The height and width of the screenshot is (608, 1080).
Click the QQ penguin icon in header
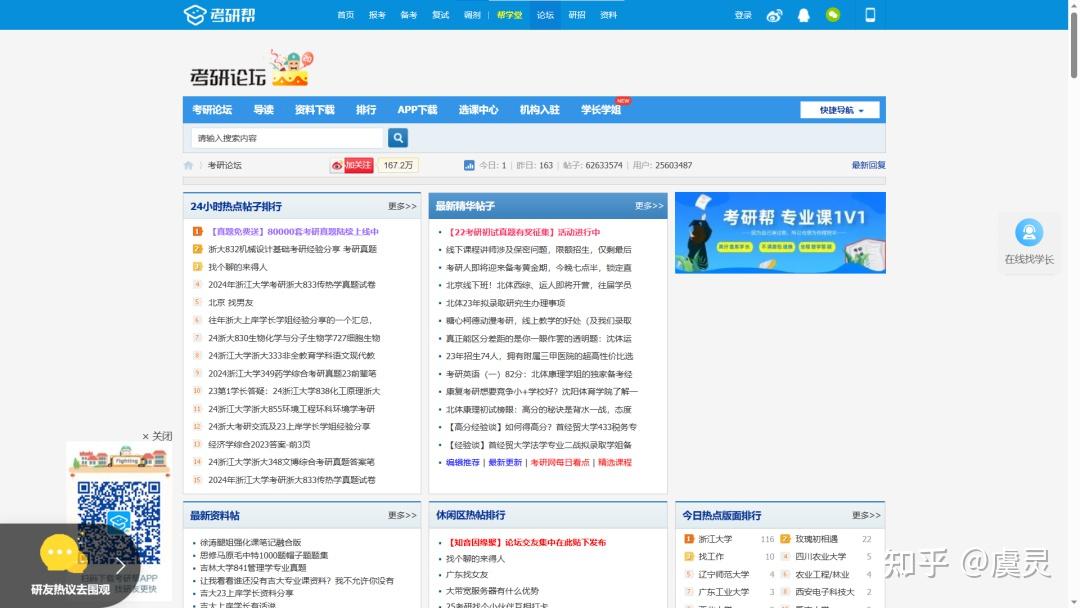click(803, 15)
